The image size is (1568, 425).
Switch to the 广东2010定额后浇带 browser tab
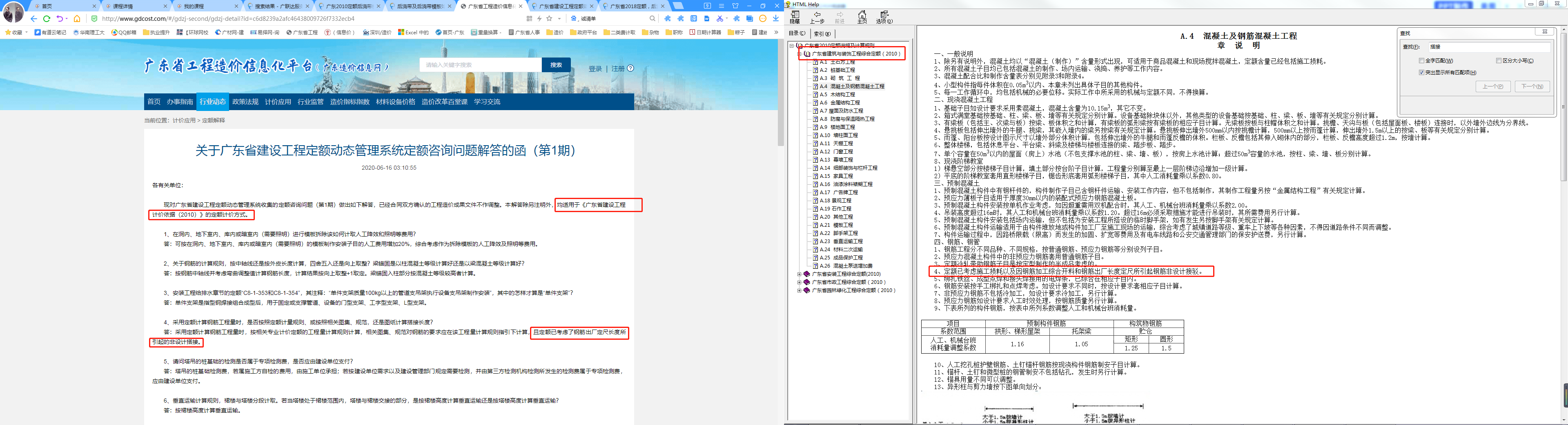click(350, 6)
